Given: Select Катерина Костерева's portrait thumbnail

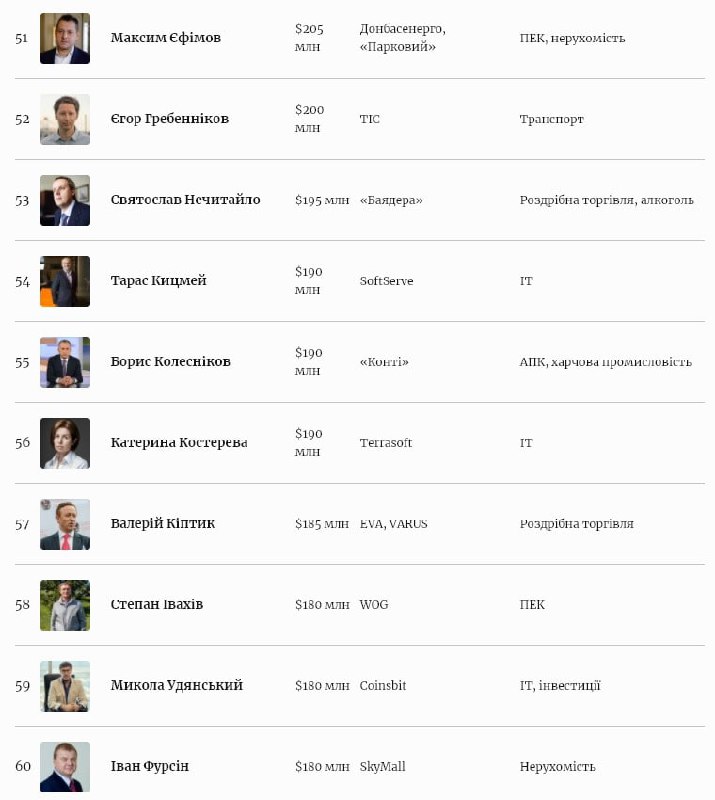Looking at the screenshot, I should tap(65, 443).
